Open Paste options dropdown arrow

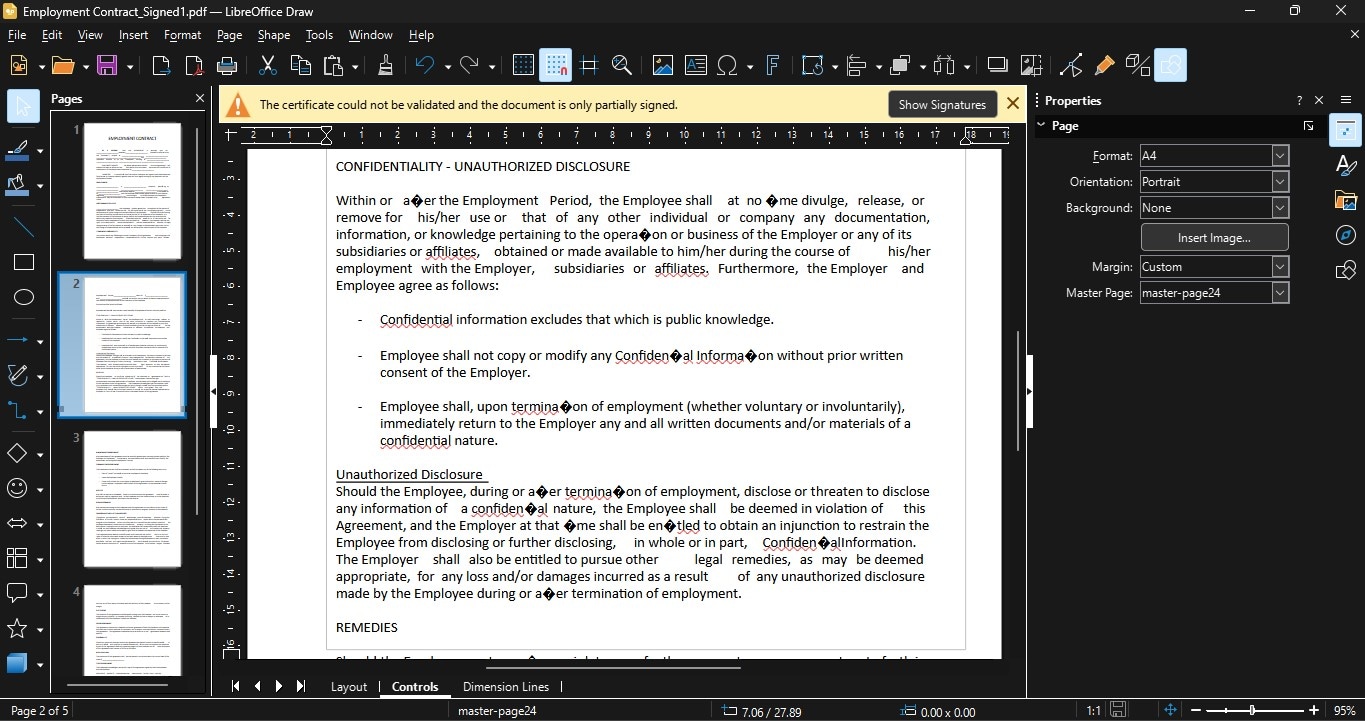[354, 67]
